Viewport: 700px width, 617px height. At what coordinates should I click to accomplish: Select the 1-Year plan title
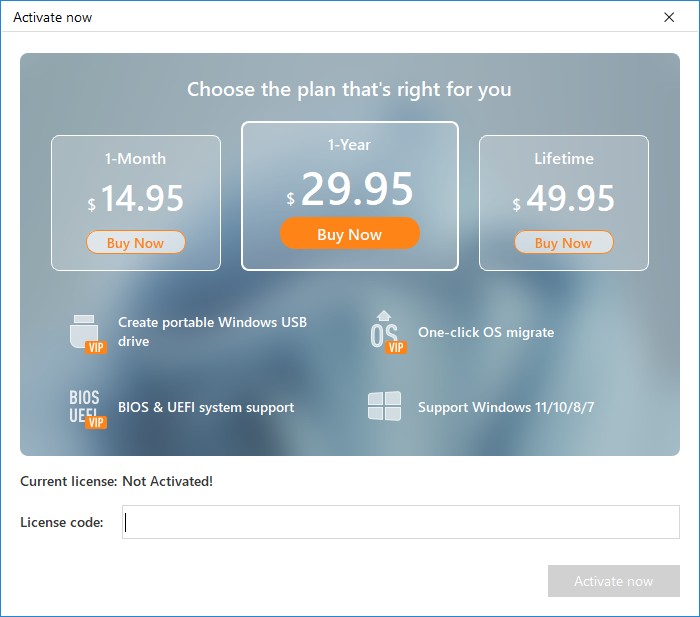click(x=349, y=145)
